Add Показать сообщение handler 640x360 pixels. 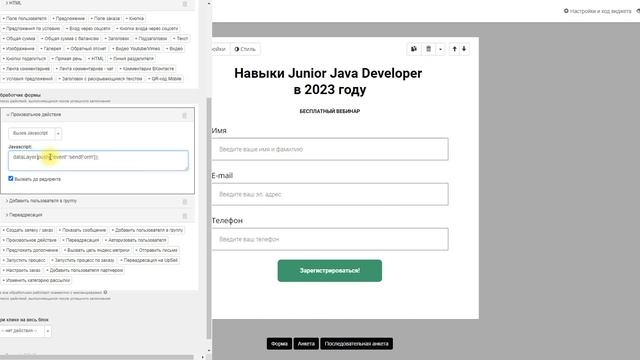[82, 230]
